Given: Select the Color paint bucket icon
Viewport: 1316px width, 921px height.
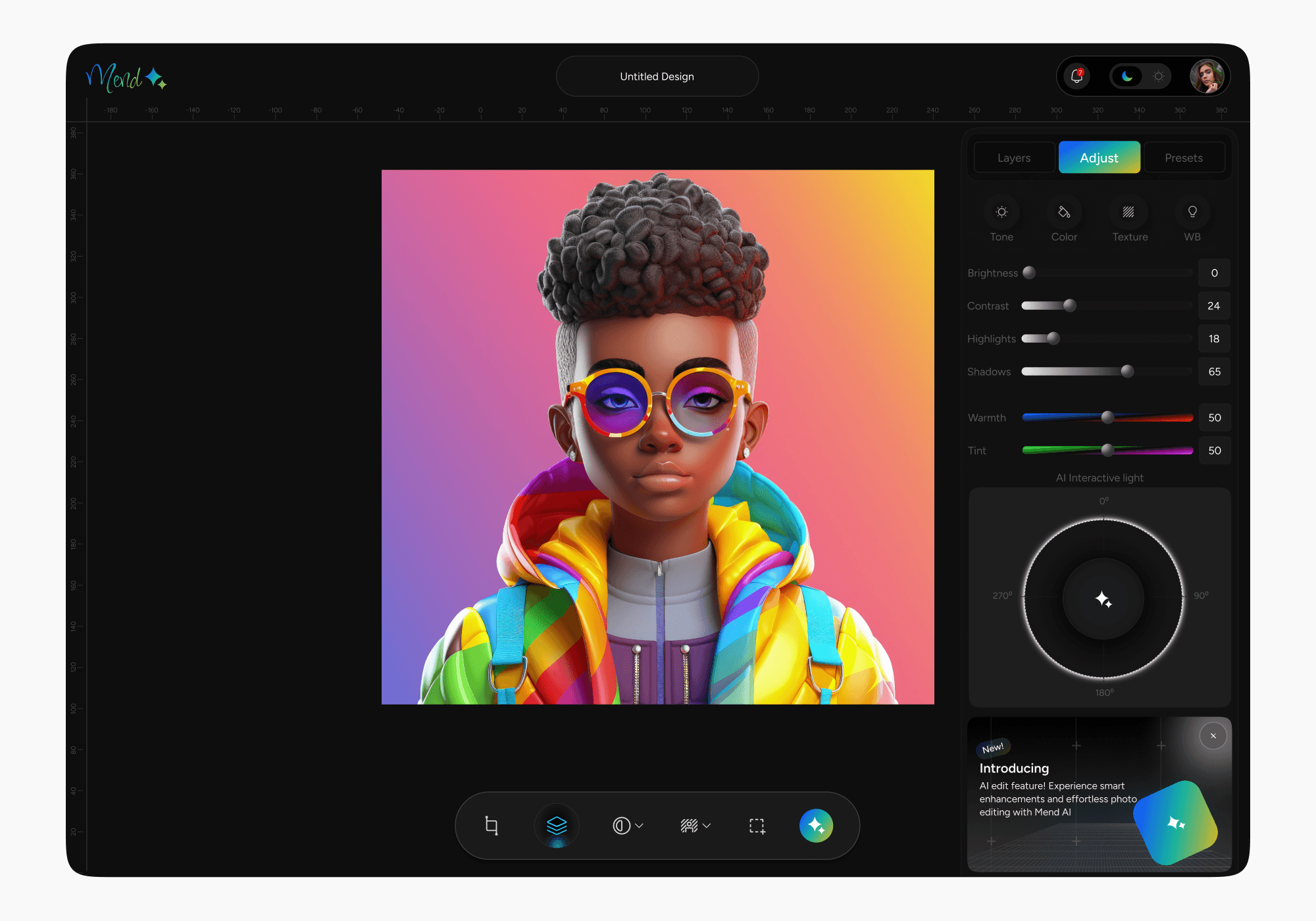Looking at the screenshot, I should pyautogui.click(x=1064, y=212).
